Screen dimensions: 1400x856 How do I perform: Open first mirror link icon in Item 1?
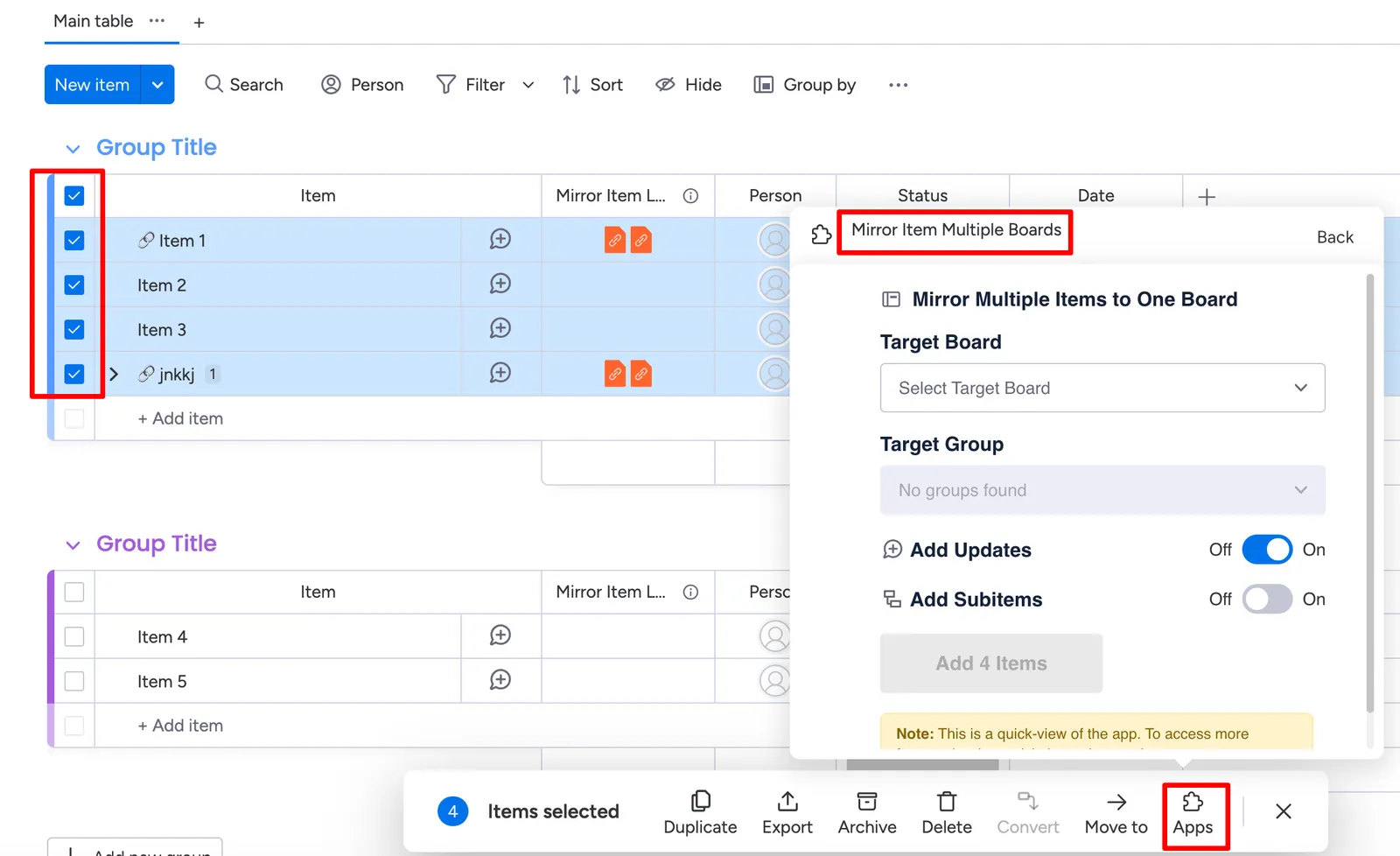pyautogui.click(x=615, y=240)
